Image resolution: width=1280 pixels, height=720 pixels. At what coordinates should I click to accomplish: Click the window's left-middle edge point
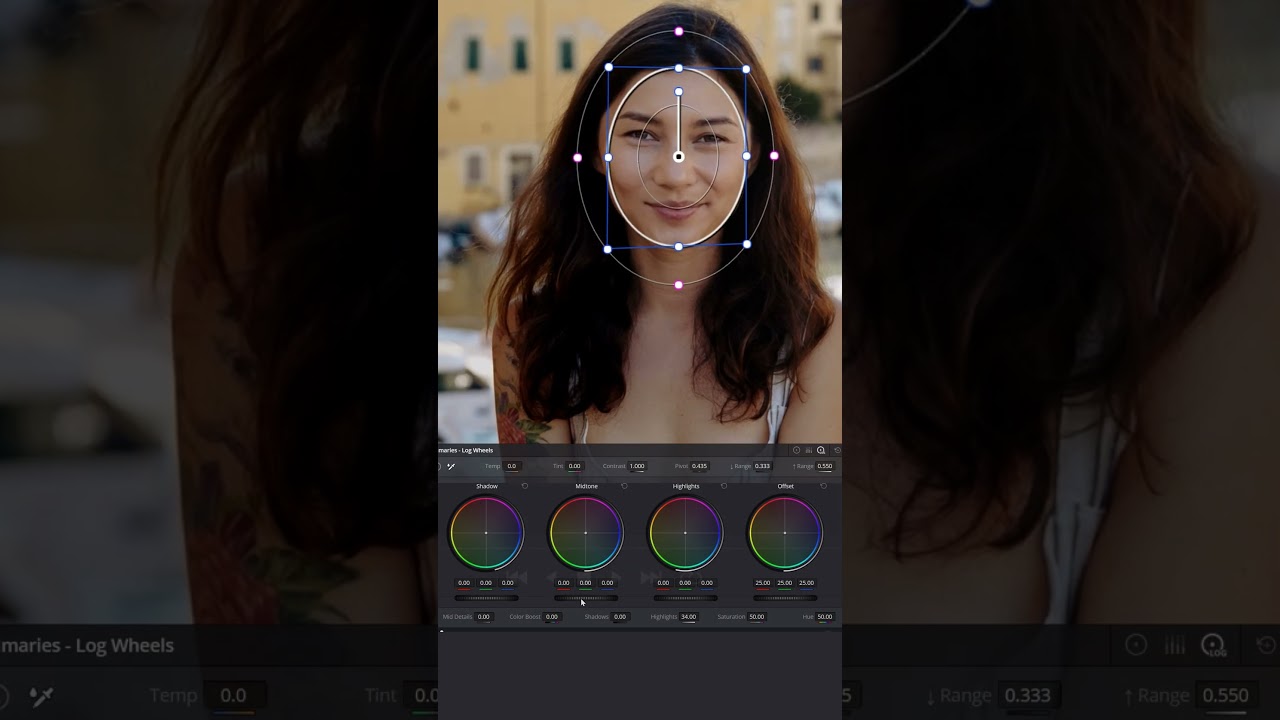click(x=609, y=158)
